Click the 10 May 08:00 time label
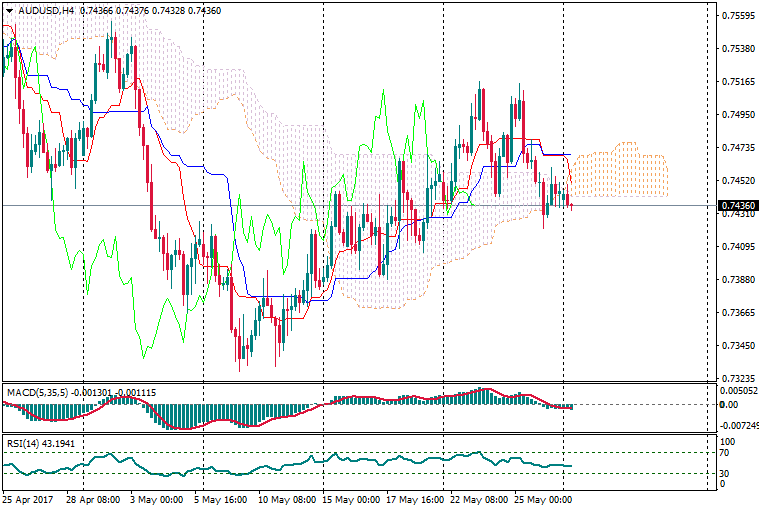Screen dimensions: 759x511 (x=286, y=498)
